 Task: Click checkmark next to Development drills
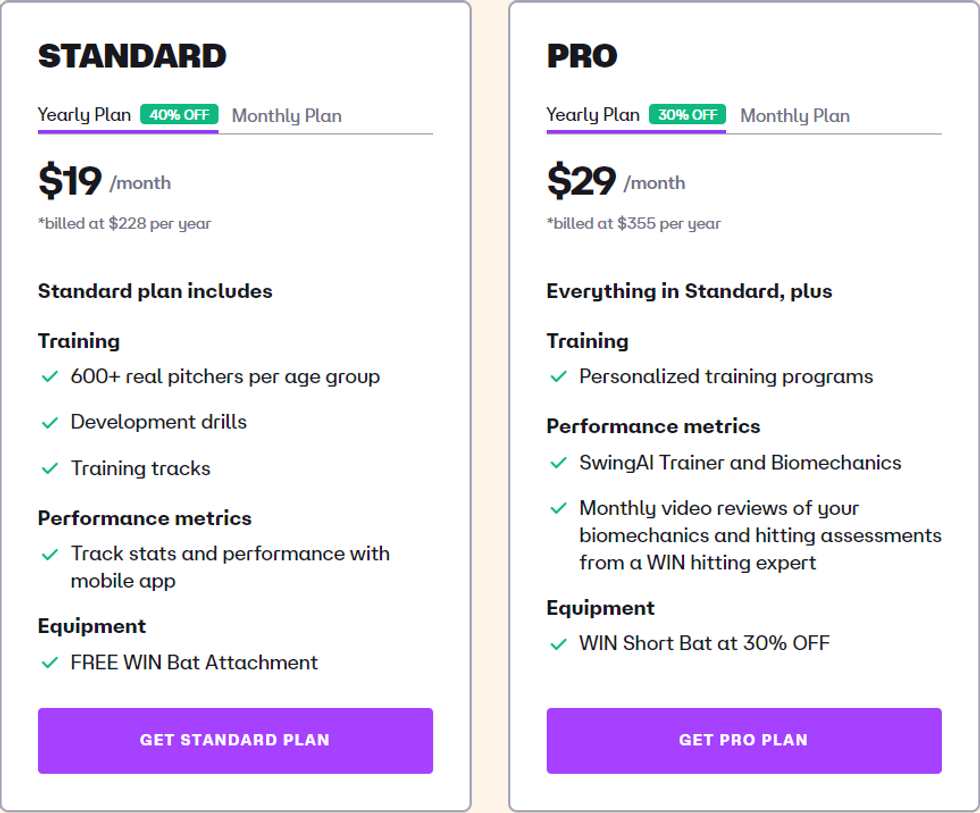[49, 423]
